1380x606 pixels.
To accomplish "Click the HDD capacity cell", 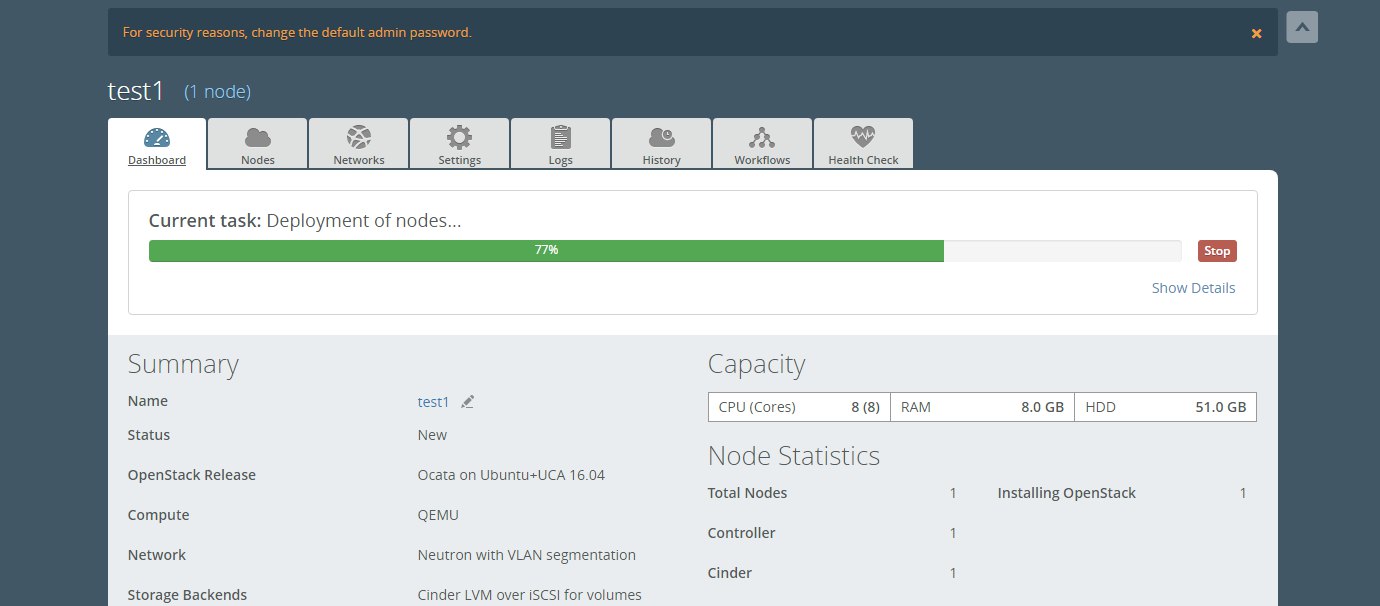I will click(x=1165, y=408).
